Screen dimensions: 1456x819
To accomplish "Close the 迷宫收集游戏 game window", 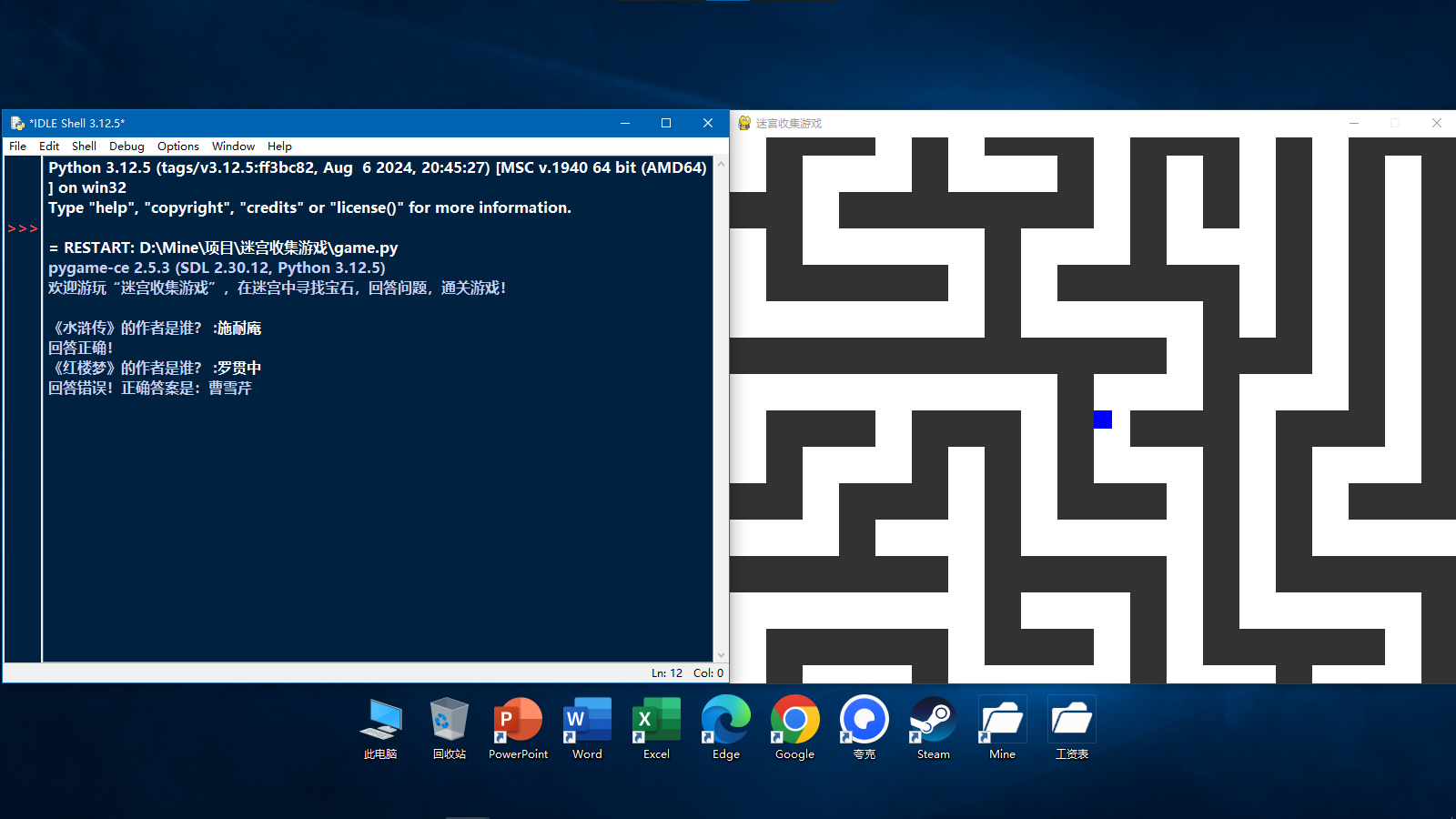I will 1437,123.
